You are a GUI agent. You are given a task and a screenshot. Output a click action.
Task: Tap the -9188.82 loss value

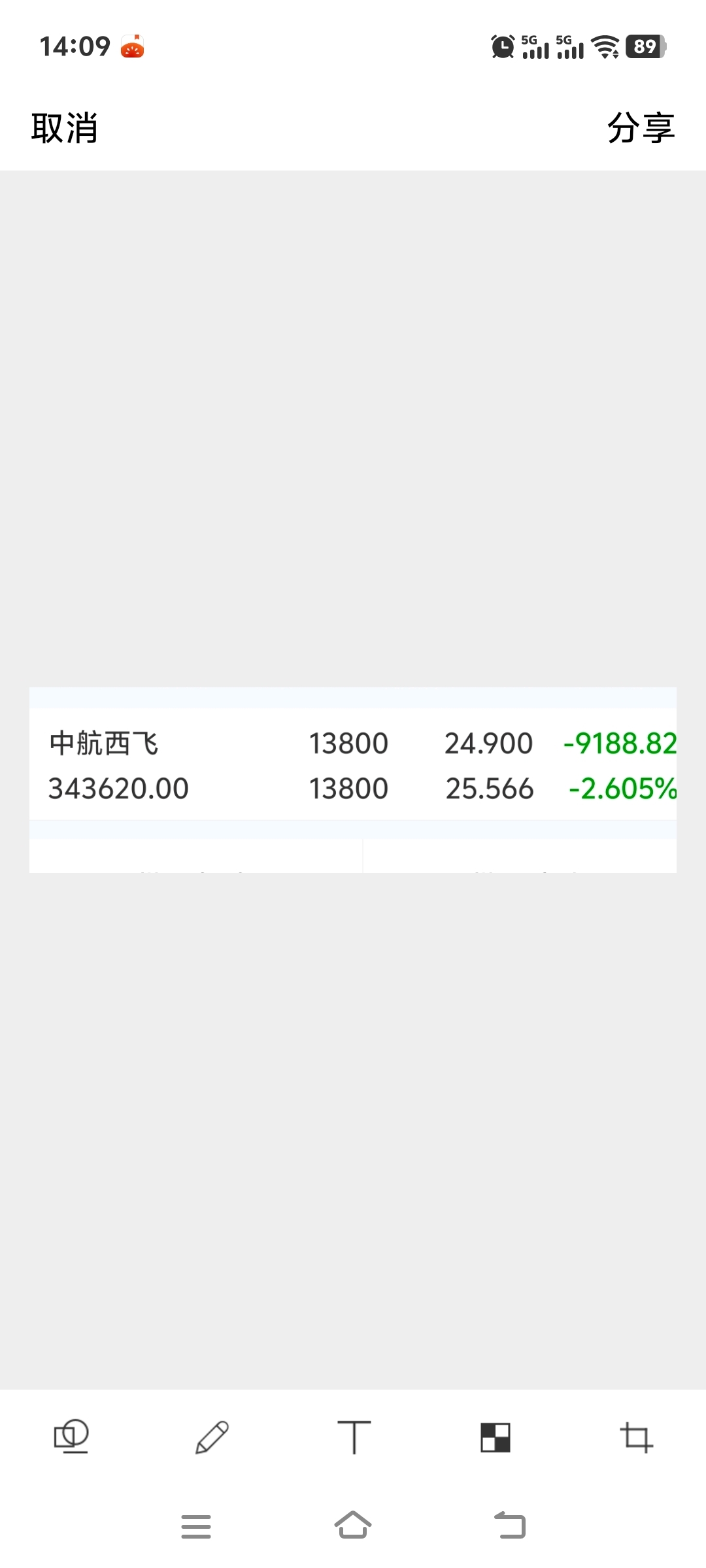click(x=620, y=743)
